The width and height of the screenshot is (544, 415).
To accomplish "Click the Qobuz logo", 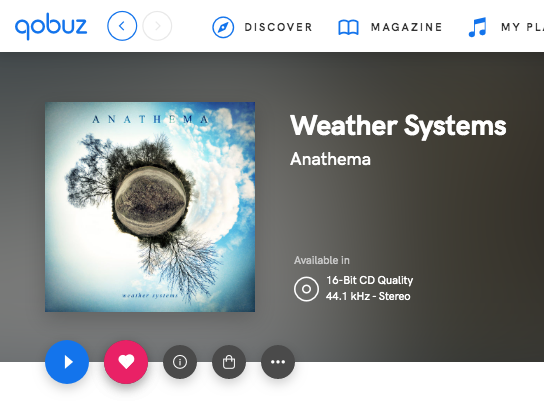I will point(51,27).
